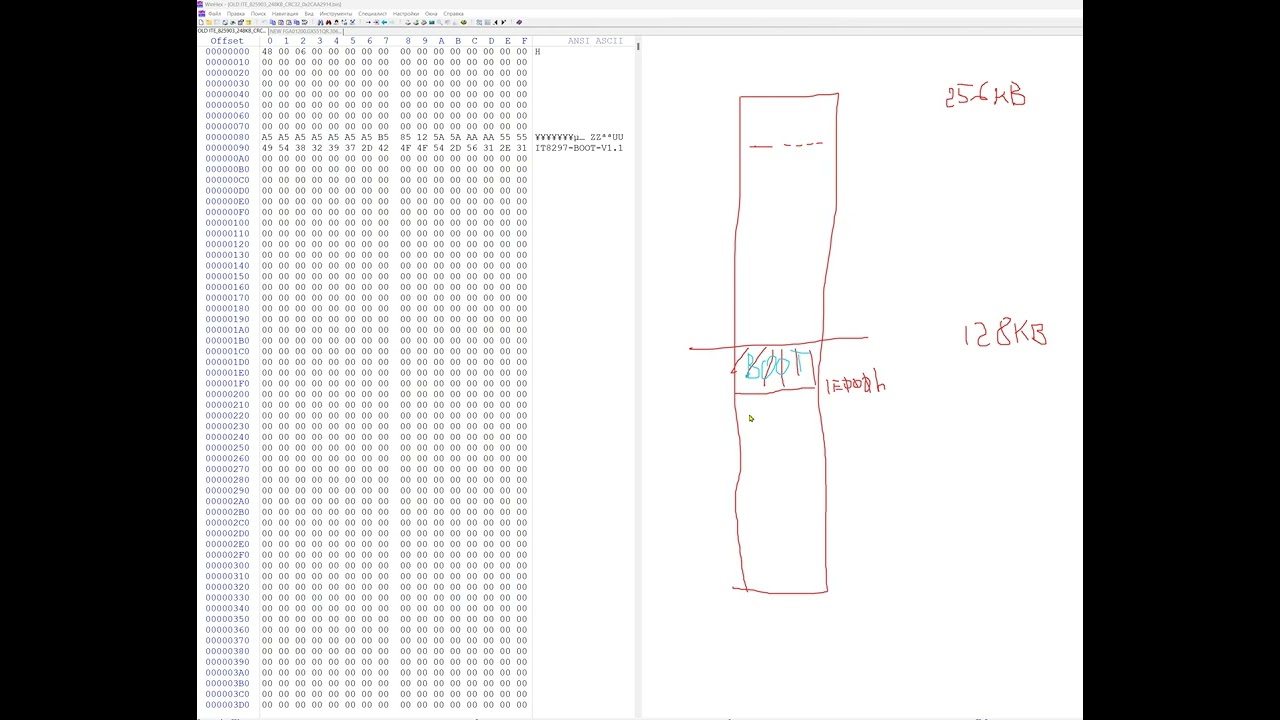Switch to the NEW FGA01200 file tab
This screenshot has height=720, width=1280.
point(306,31)
